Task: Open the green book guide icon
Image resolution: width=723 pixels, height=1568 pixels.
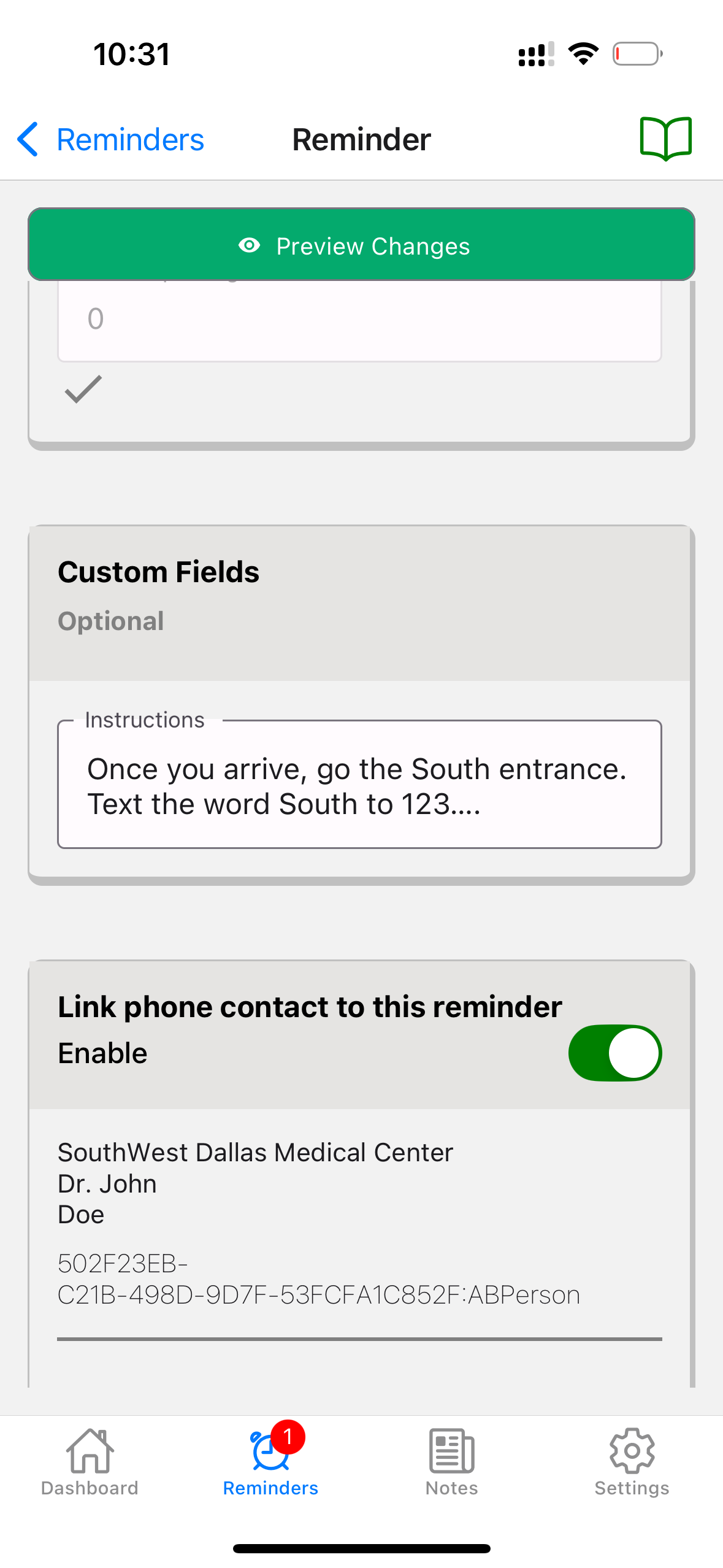Action: point(665,139)
